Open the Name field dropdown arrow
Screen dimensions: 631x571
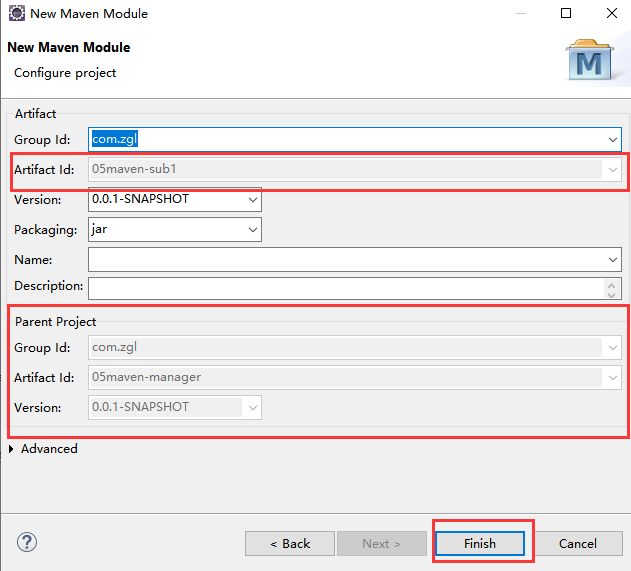coord(612,260)
